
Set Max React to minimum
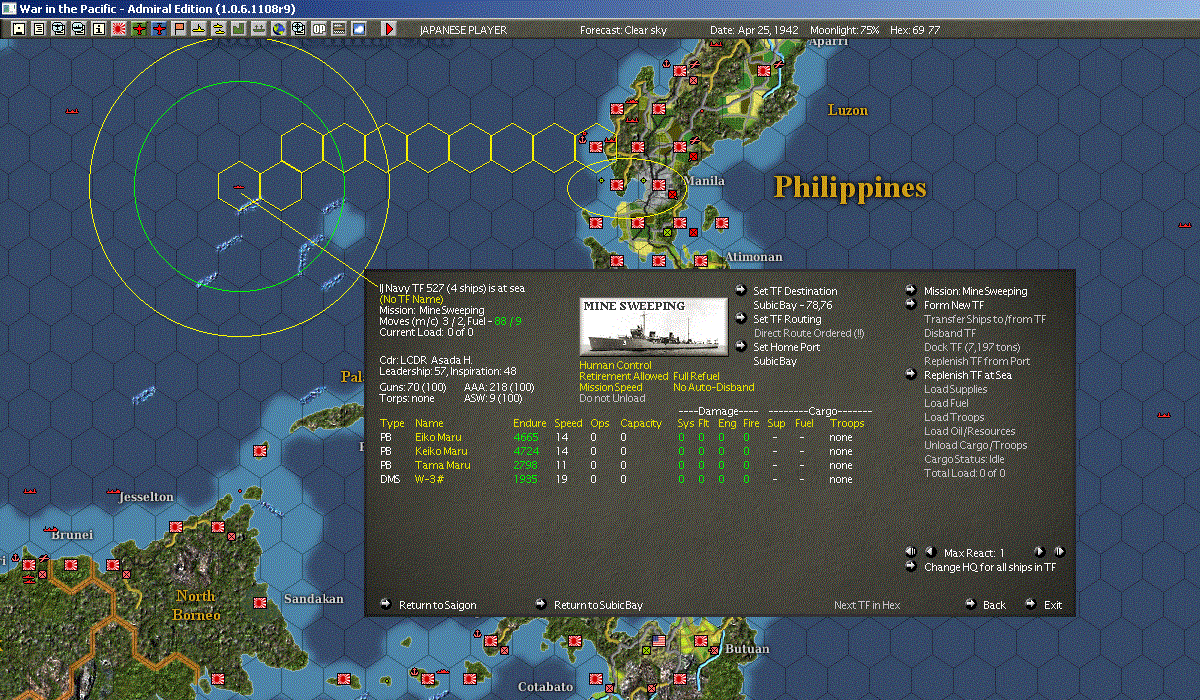pos(911,552)
